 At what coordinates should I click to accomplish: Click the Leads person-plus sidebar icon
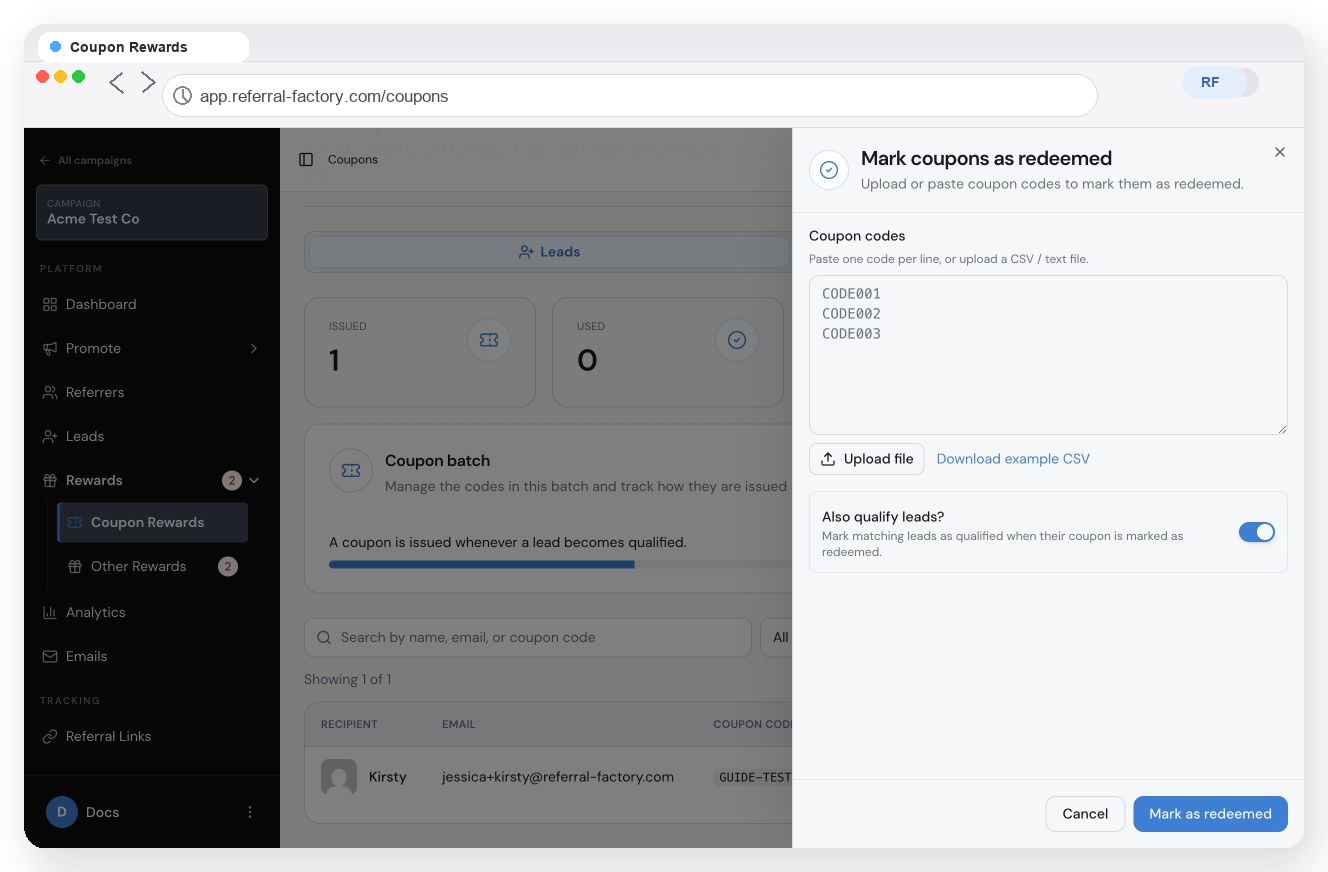pyautogui.click(x=49, y=436)
